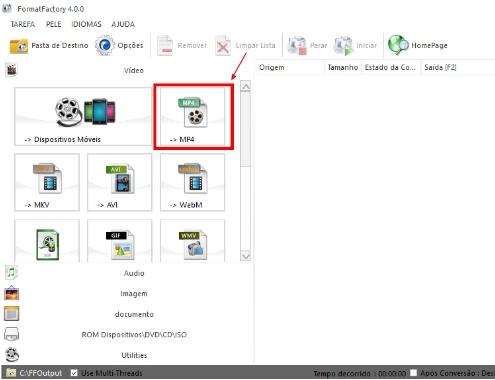Select the Dispositivos Móveis conversion tile

83,116
